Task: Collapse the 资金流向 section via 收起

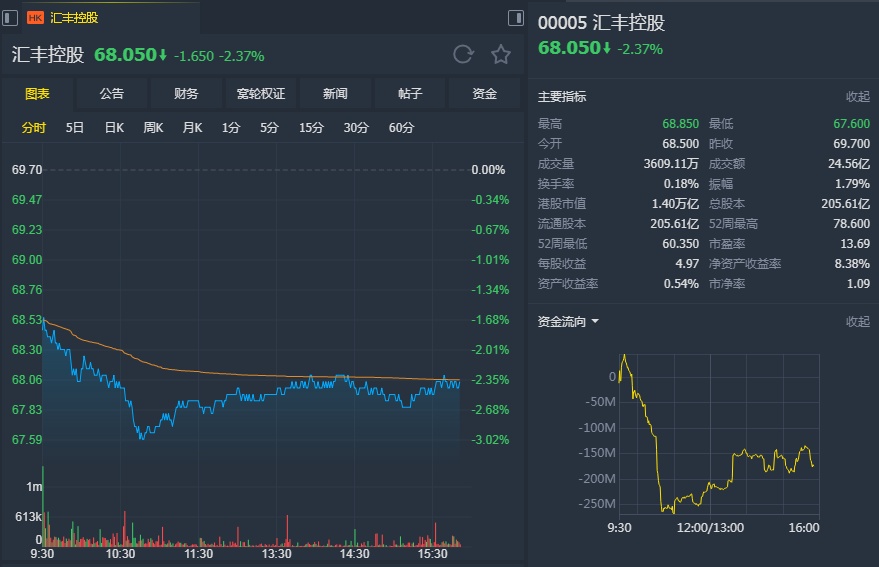Action: click(x=858, y=322)
